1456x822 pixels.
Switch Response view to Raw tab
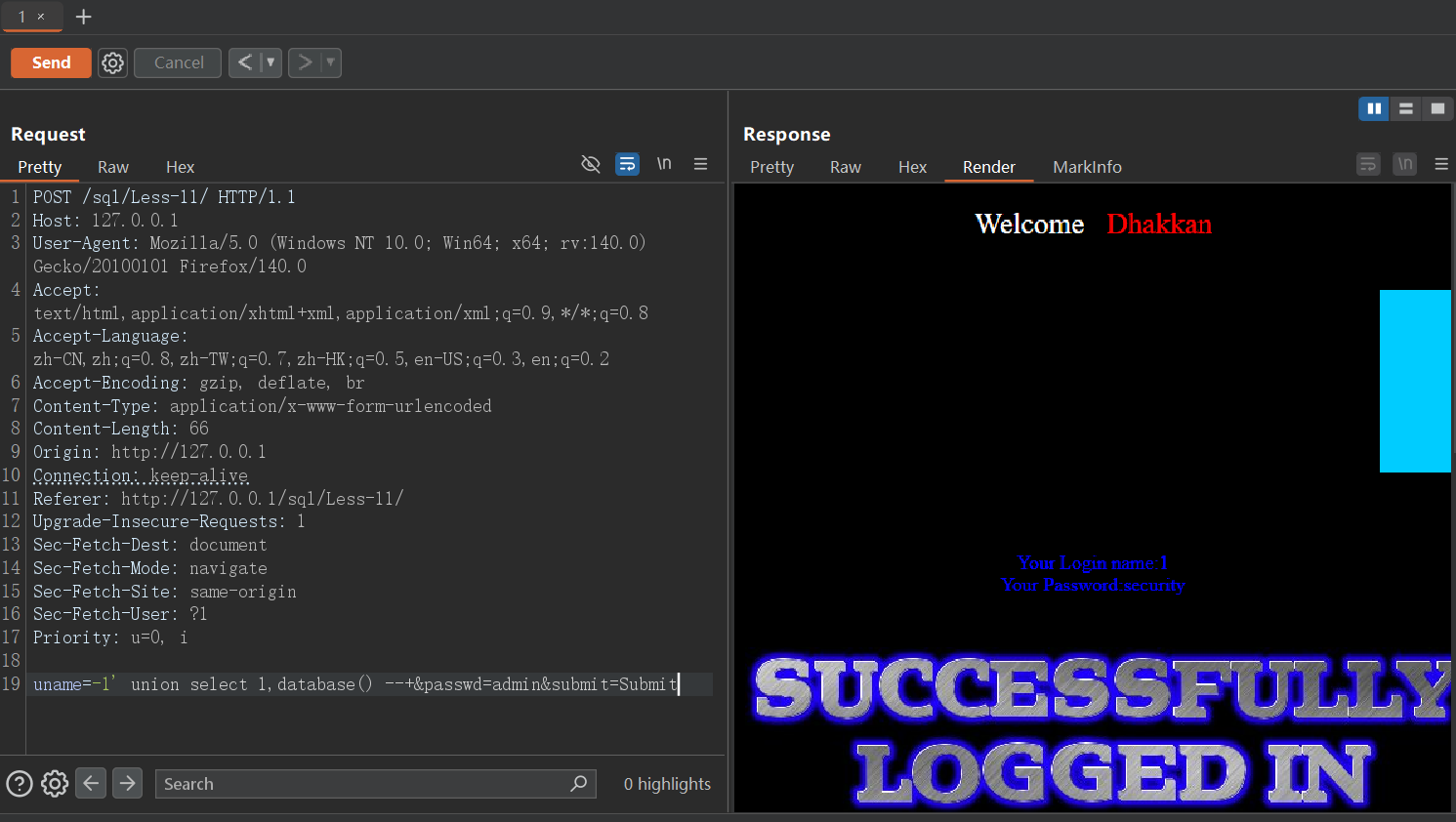click(x=846, y=167)
